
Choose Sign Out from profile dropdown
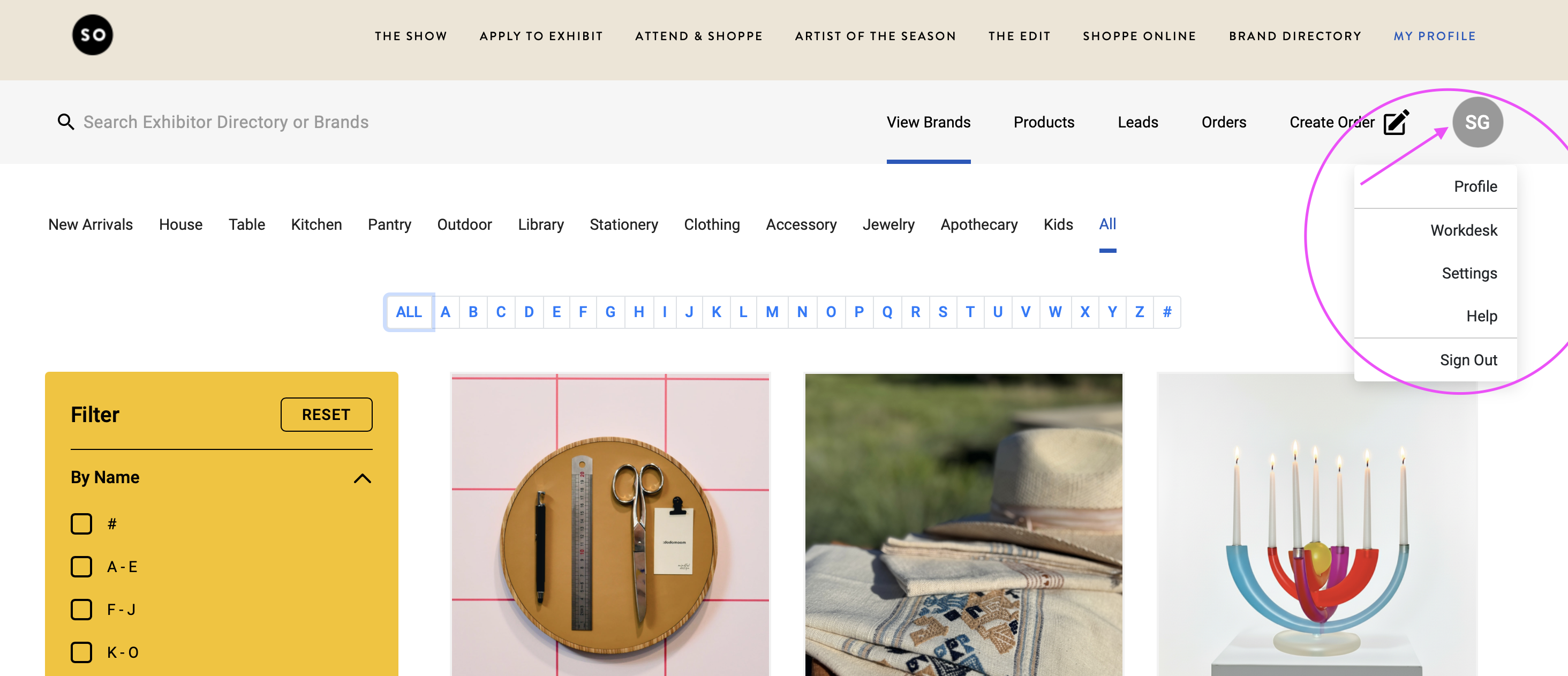1467,360
